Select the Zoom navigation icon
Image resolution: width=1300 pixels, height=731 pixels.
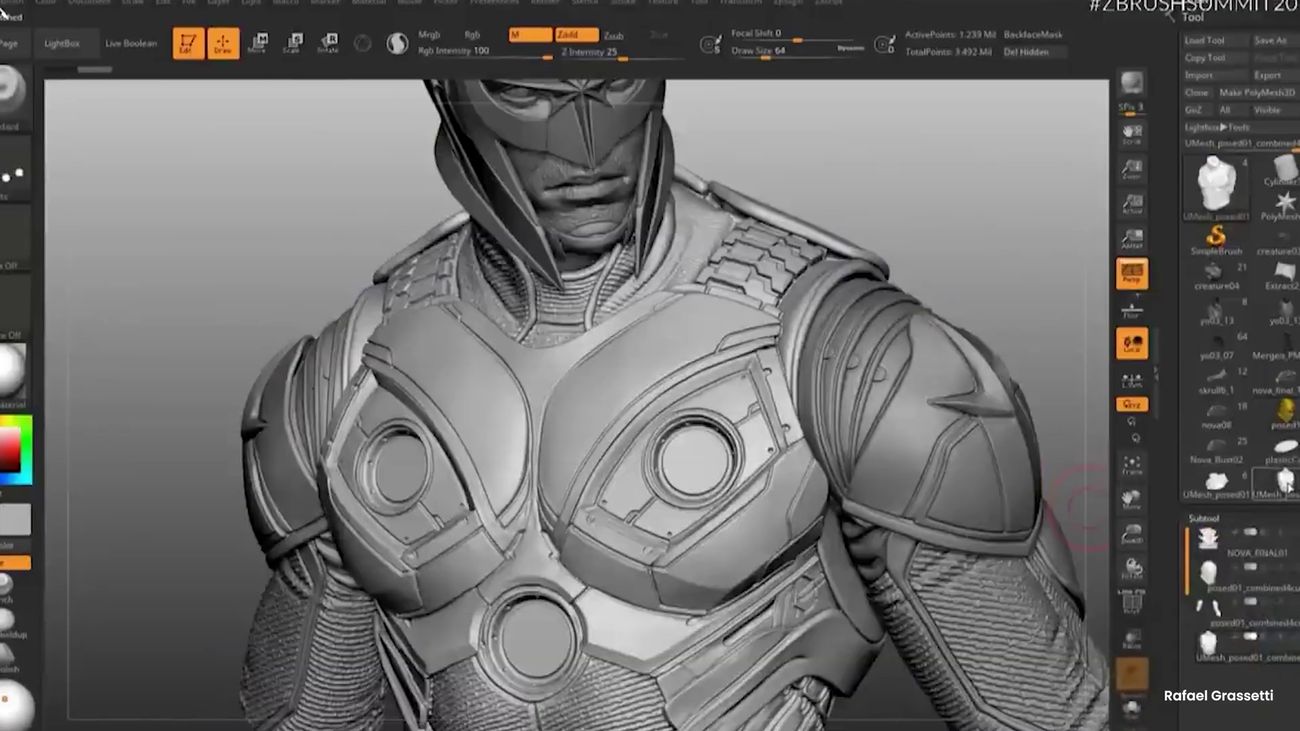pos(1132,168)
